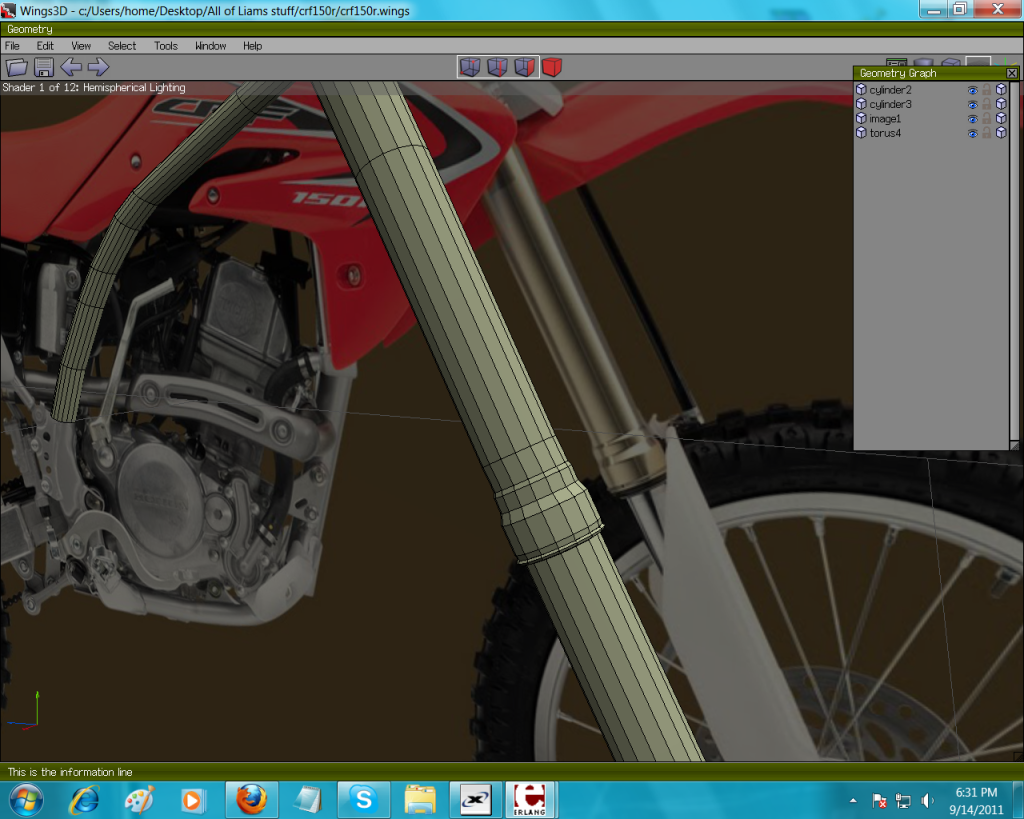This screenshot has height=819, width=1024.
Task: Select image1 in the Geometry Graph
Action: point(885,118)
